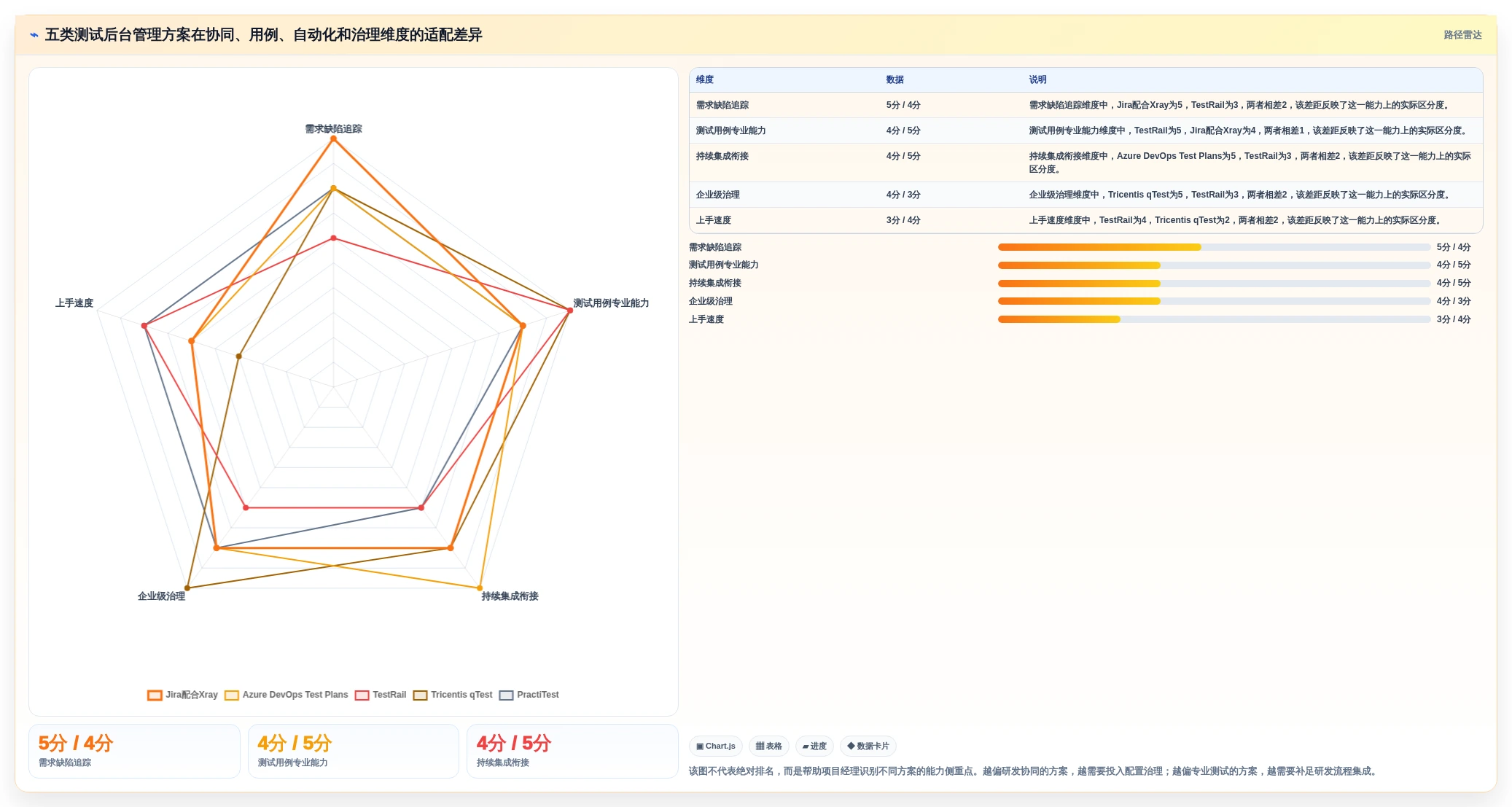Click the 上手速度 progress bar
Viewport: 1512px width, 807px height.
[x=1214, y=319]
